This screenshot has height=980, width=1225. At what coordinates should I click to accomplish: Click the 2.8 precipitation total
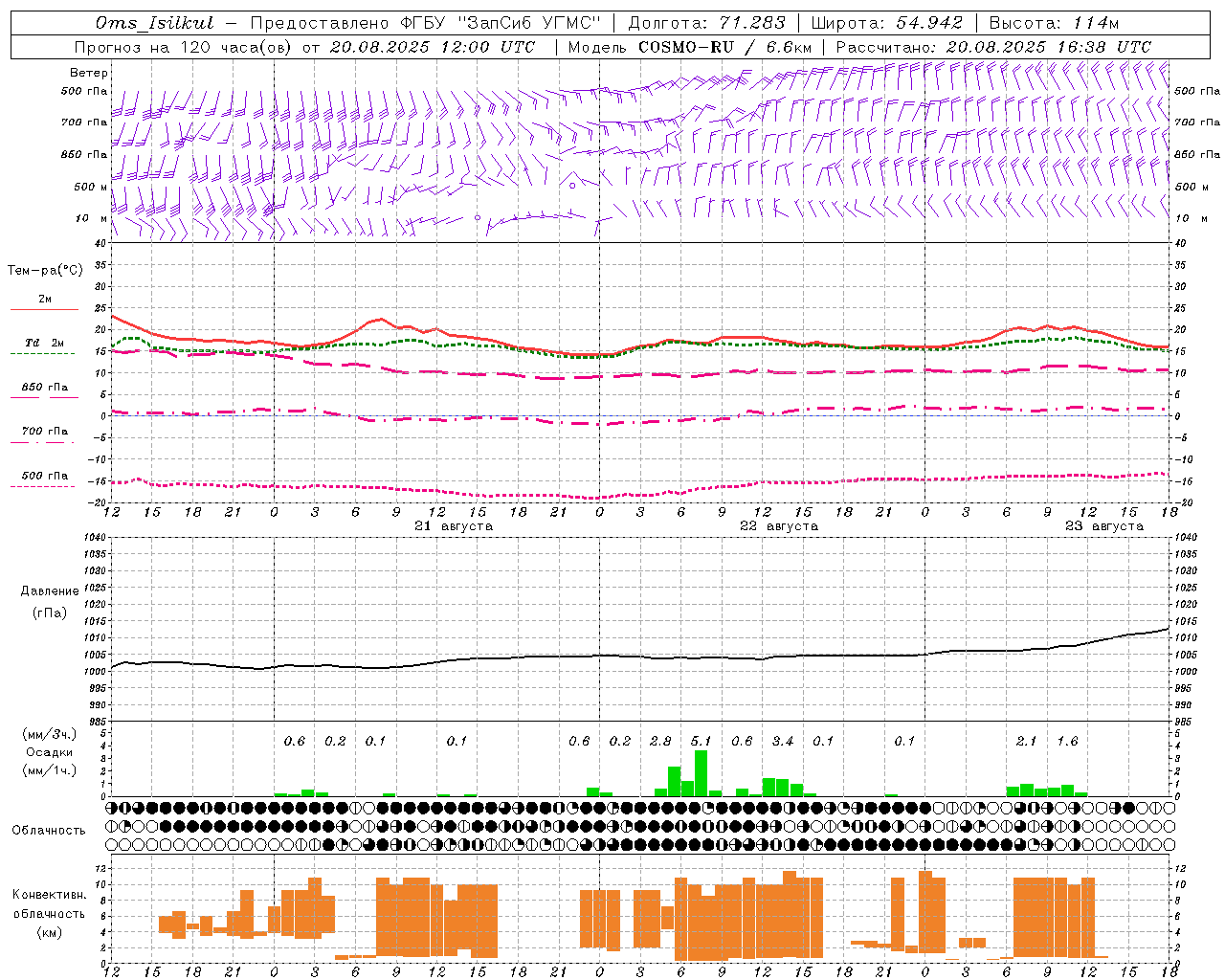tap(660, 742)
